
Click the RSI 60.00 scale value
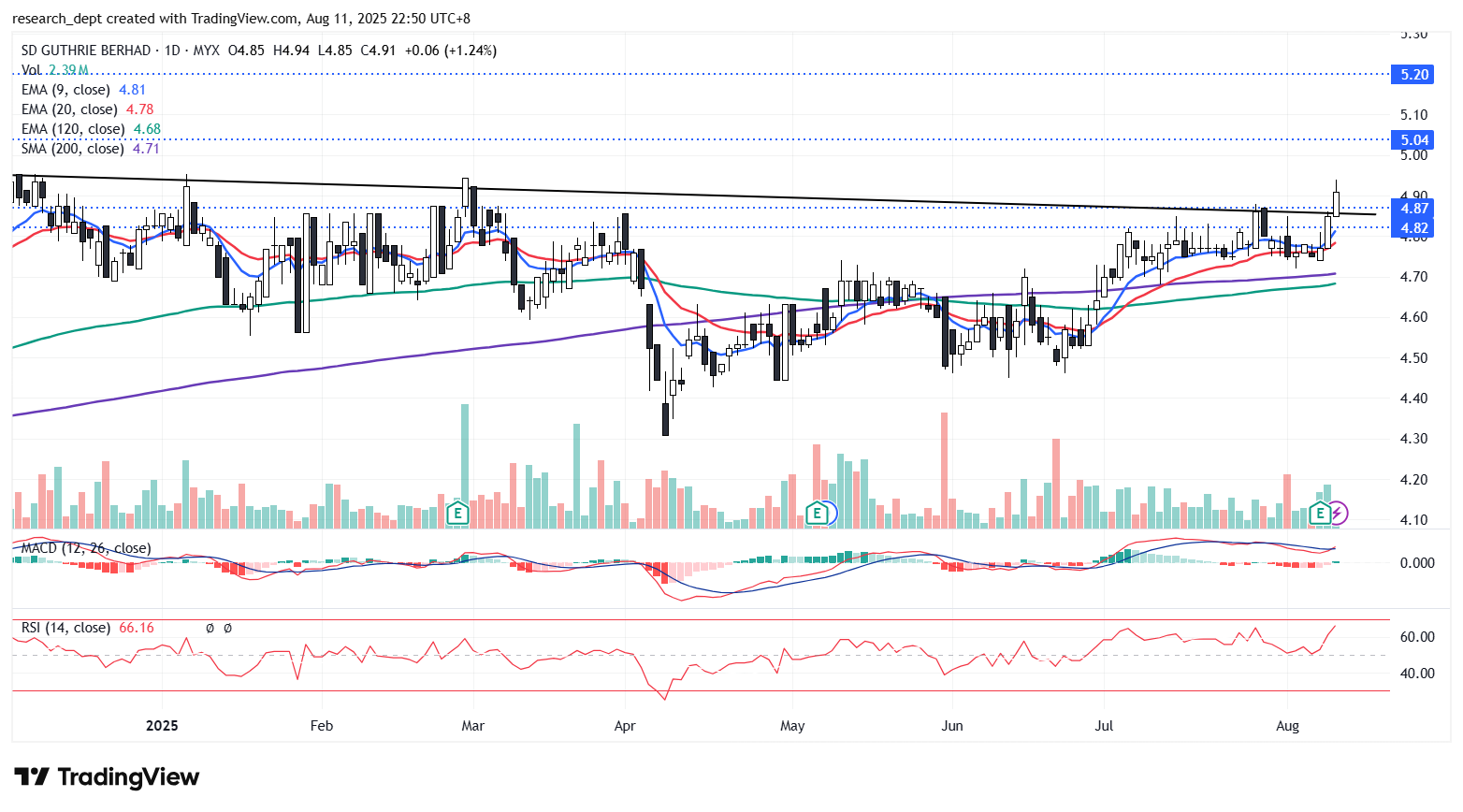point(1416,637)
